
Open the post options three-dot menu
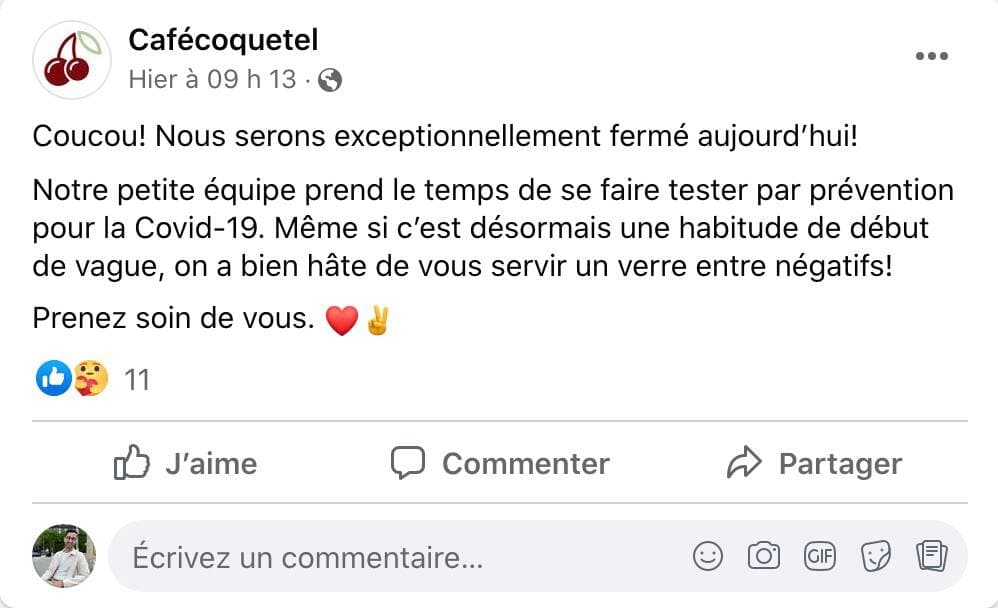[x=931, y=56]
